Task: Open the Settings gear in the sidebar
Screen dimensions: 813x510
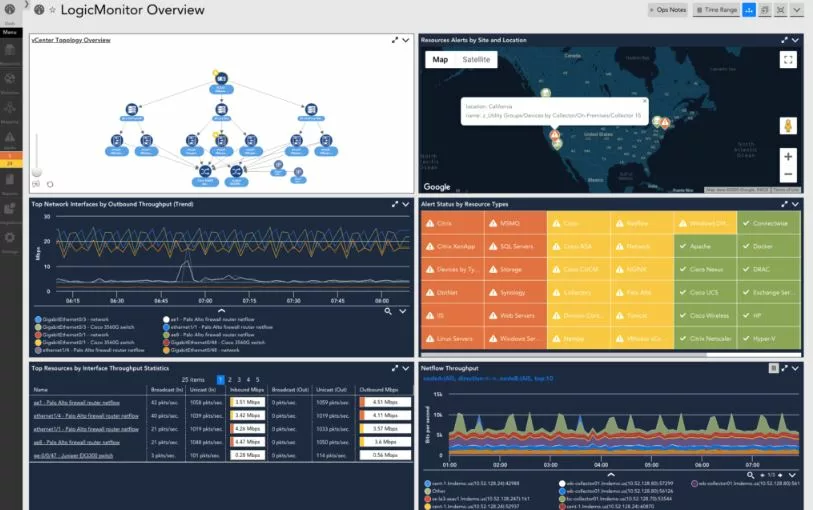Action: click(x=10, y=237)
